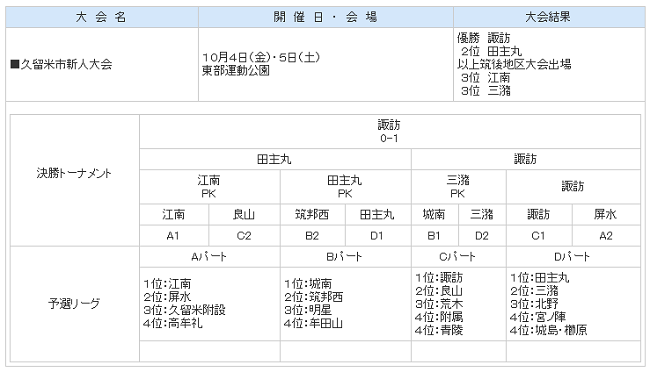Select the A1 seed cell
The image size is (650, 372).
(174, 236)
